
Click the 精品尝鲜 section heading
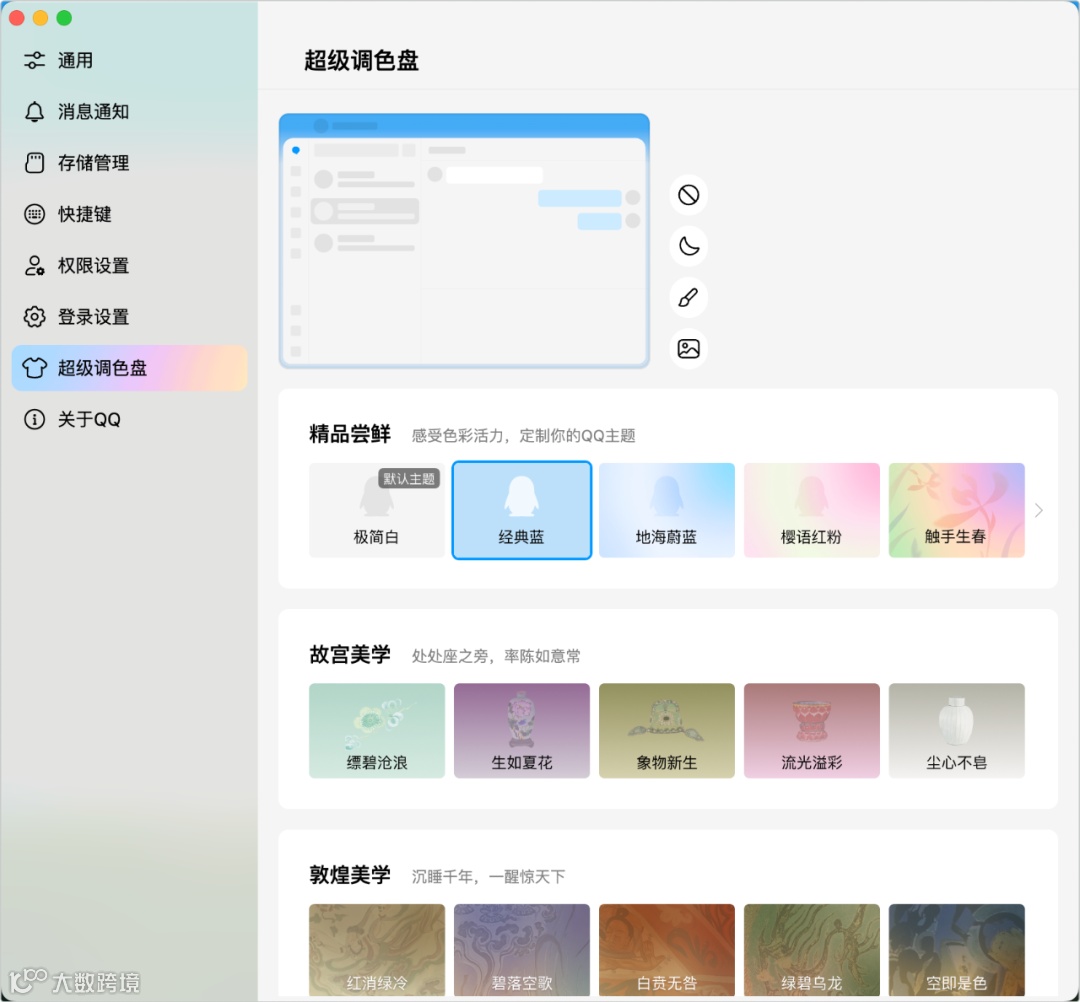coord(350,435)
